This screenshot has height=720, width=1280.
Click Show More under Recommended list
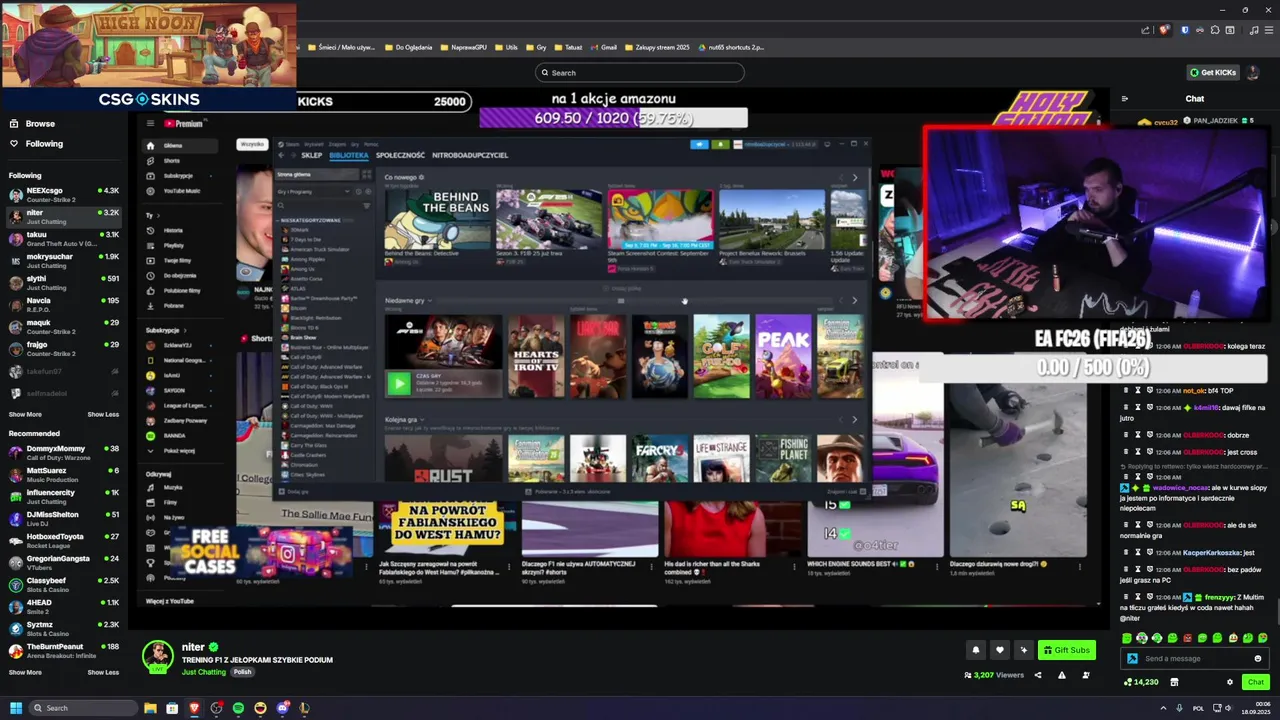pyautogui.click(x=26, y=672)
